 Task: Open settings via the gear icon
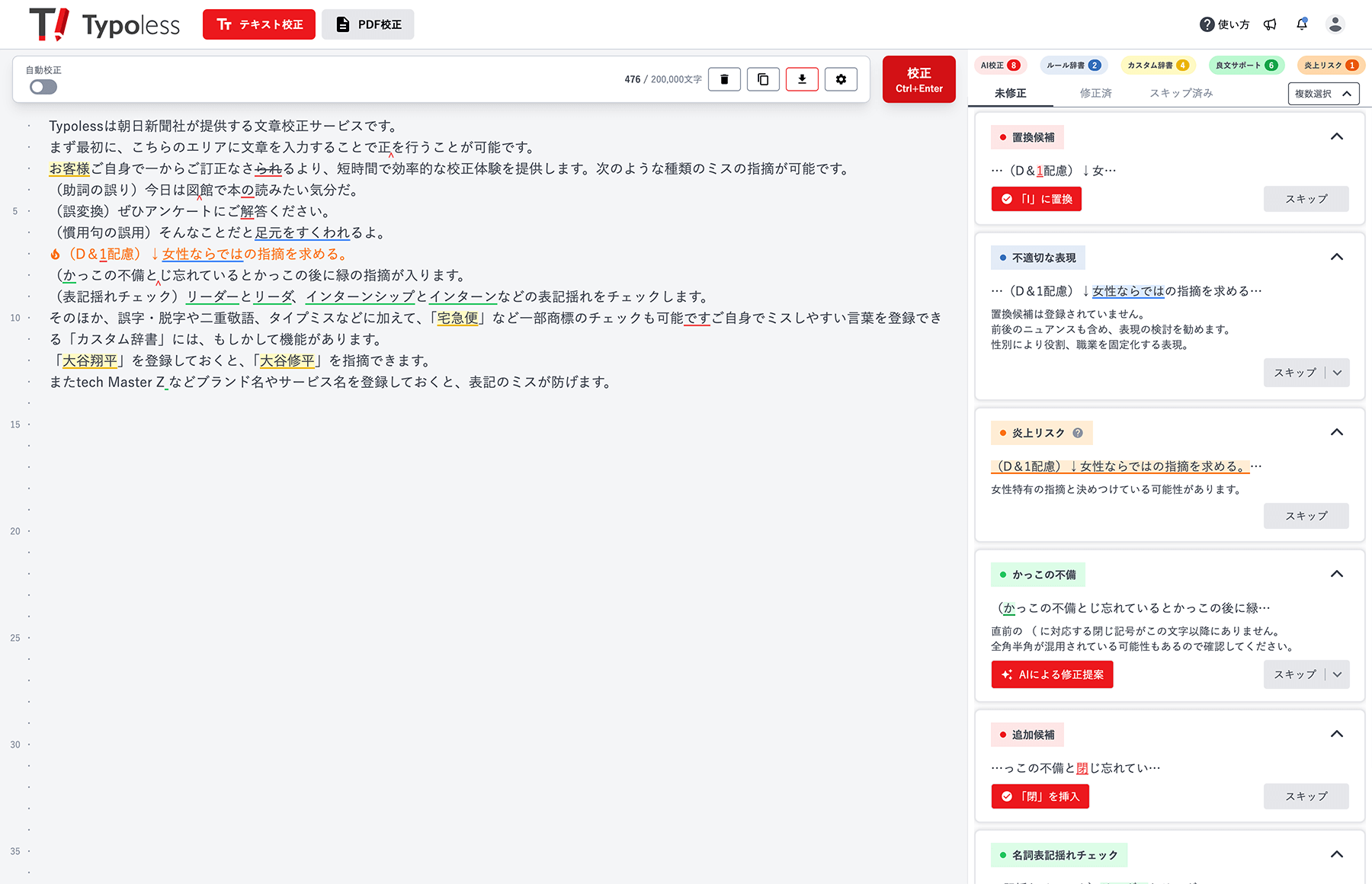pos(841,79)
